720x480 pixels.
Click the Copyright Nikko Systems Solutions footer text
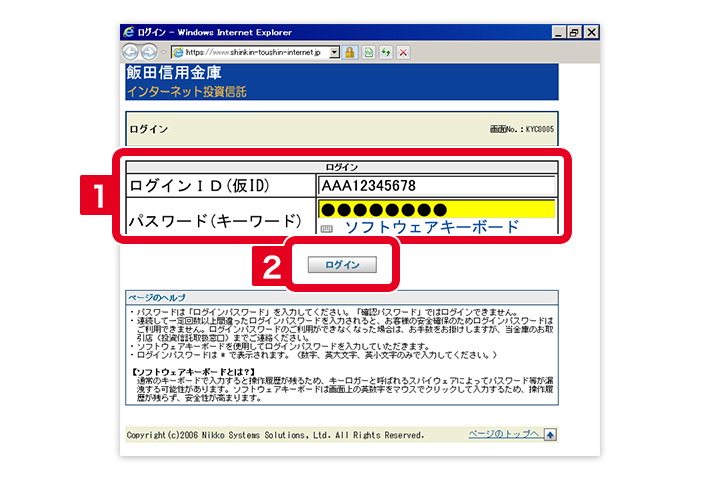pos(276,435)
